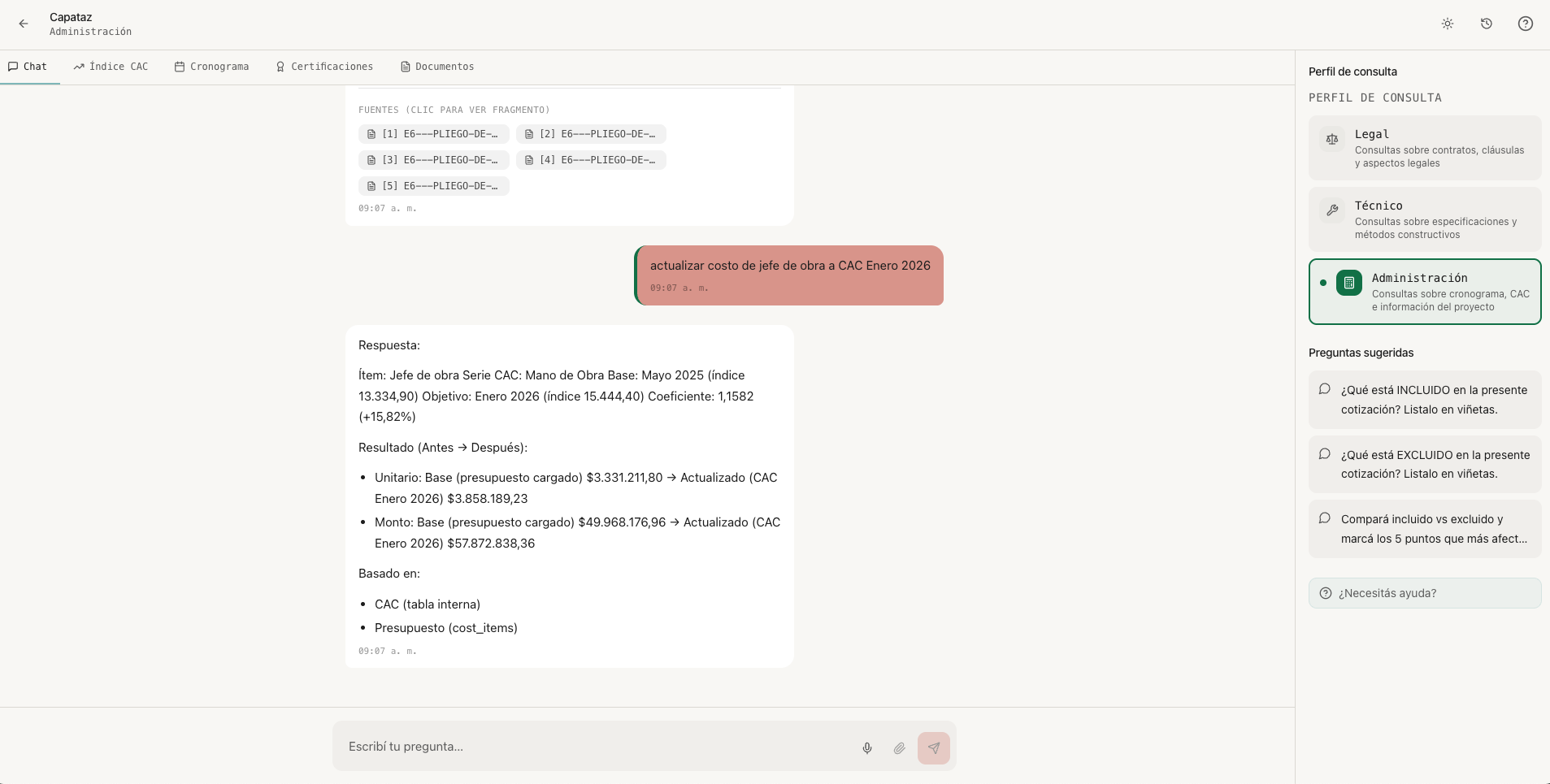Image resolution: width=1550 pixels, height=784 pixels.
Task: View source fragment [5] E6 PLIEGO
Action: (x=433, y=186)
